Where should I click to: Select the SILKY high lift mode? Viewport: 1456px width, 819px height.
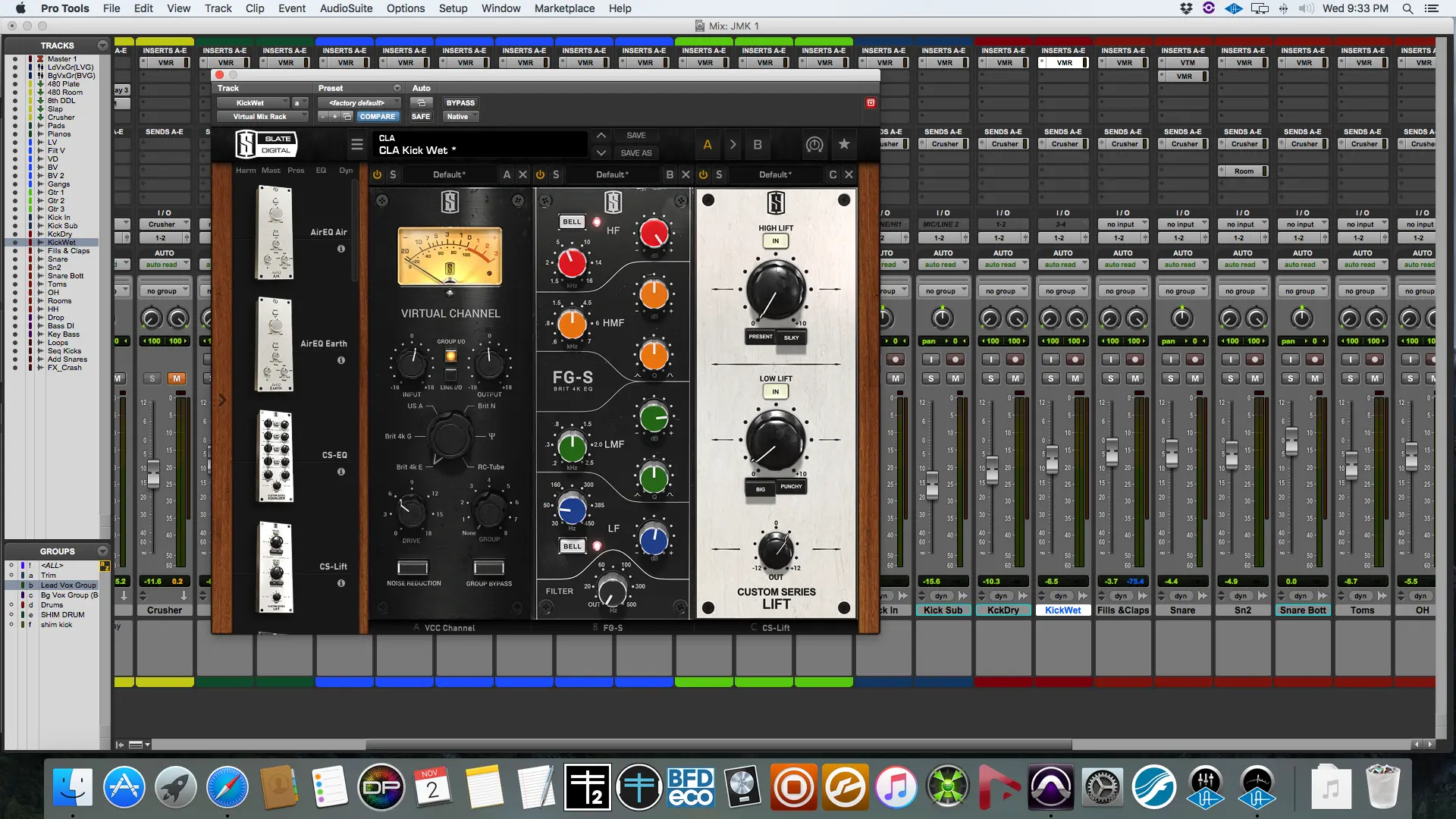point(791,337)
